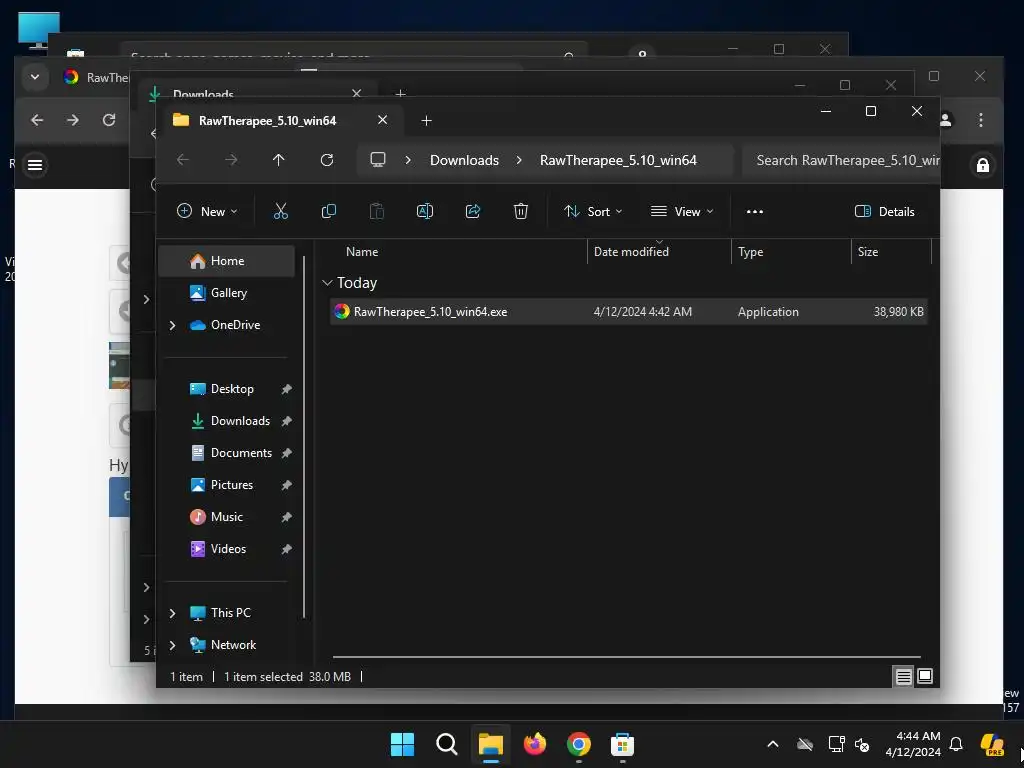The height and width of the screenshot is (768, 1024).
Task: Open pinned Downloads folder in sidebar
Action: [x=227, y=421]
